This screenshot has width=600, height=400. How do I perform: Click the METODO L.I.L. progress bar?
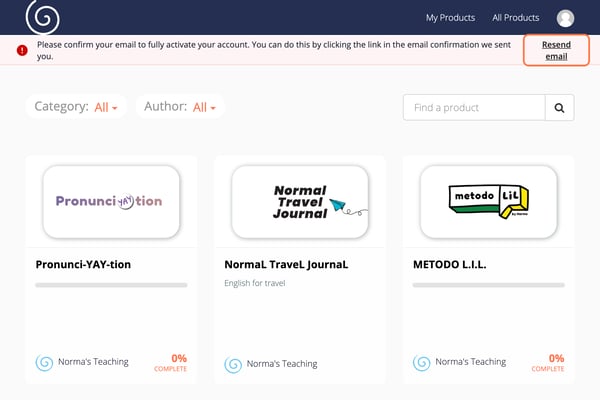pyautogui.click(x=489, y=285)
